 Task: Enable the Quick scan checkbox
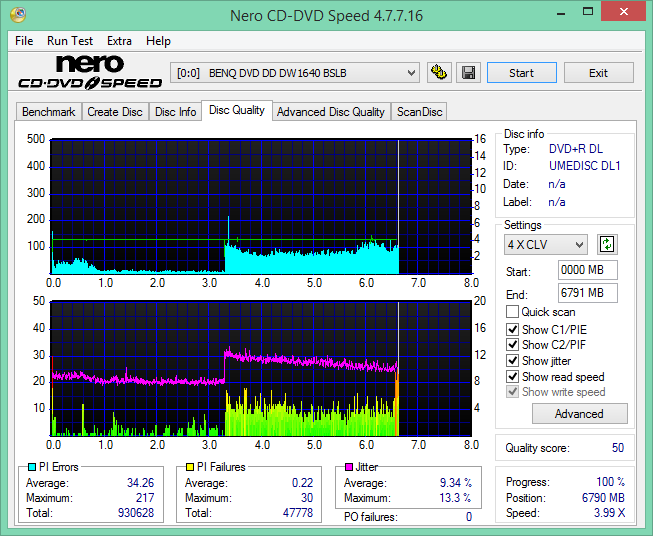(512, 312)
